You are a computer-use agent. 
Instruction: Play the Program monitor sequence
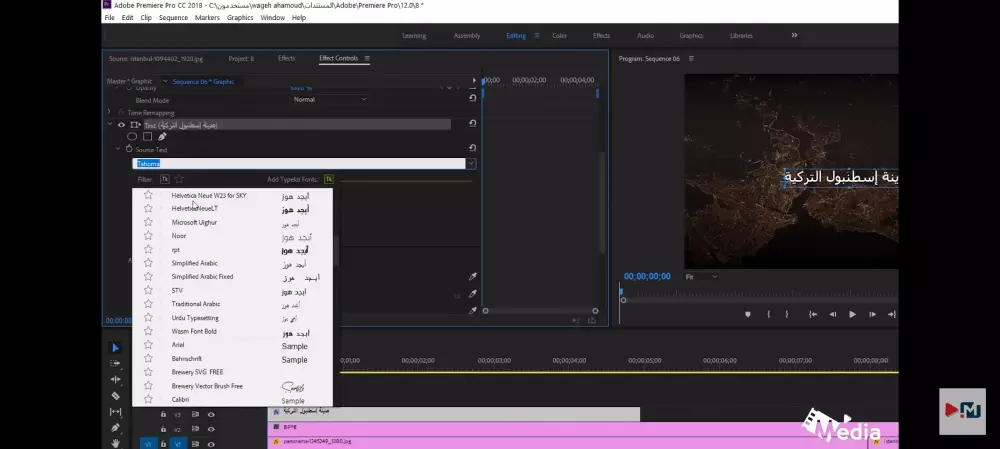[852, 314]
